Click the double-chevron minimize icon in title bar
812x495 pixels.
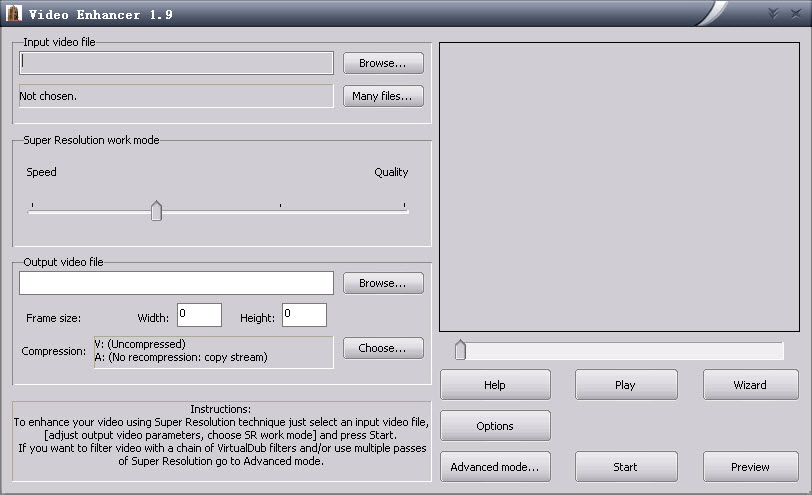coord(773,13)
